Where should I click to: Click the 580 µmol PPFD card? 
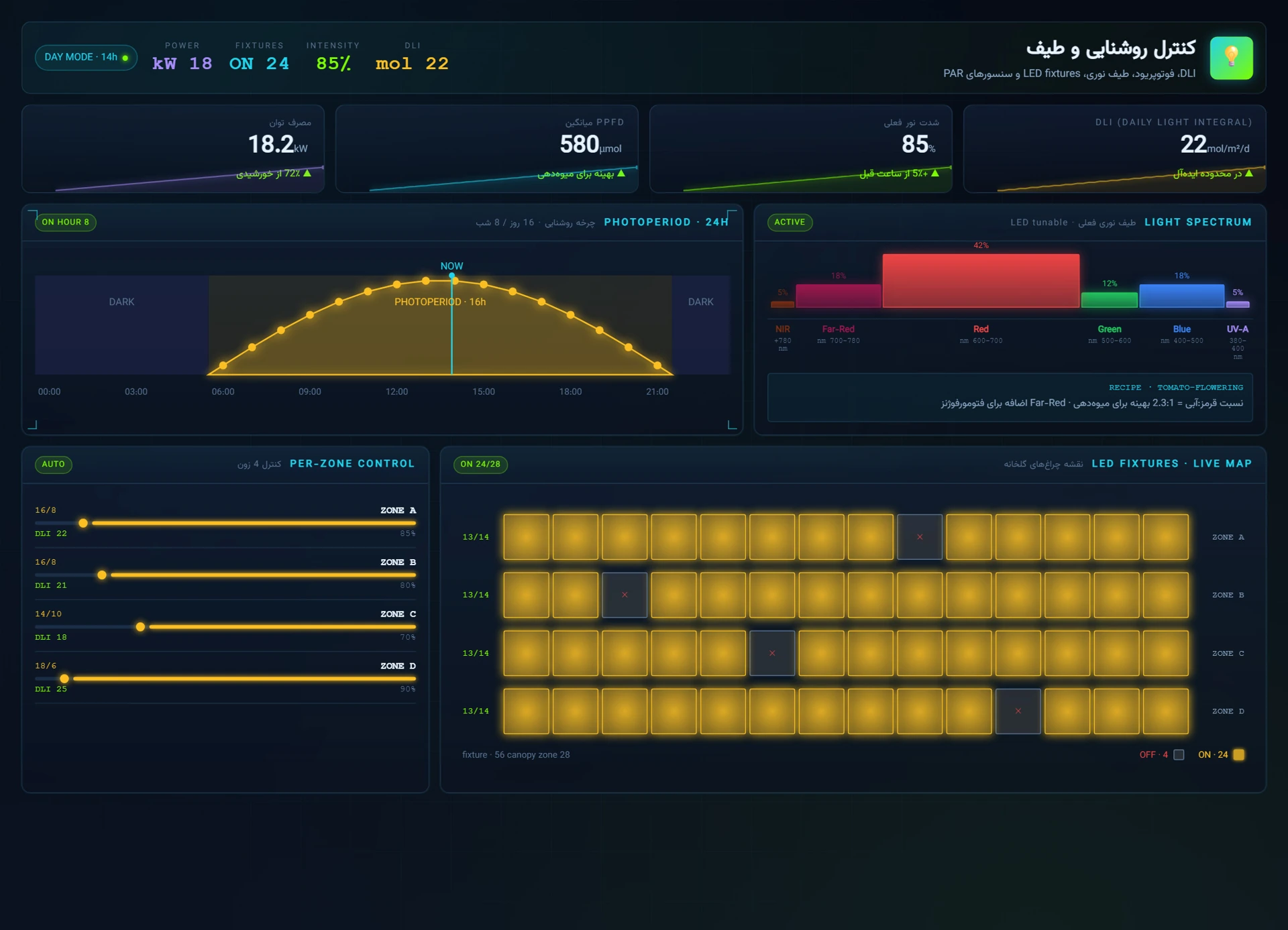click(487, 149)
